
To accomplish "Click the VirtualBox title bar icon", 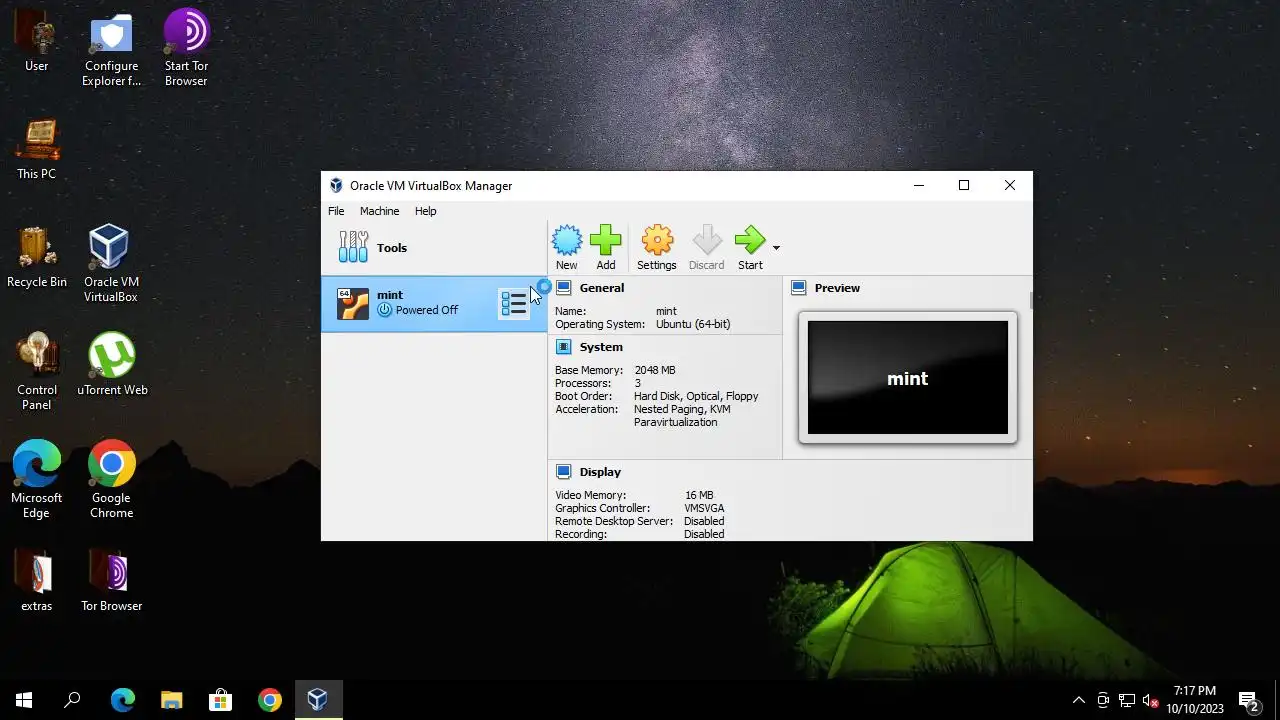I will [336, 186].
